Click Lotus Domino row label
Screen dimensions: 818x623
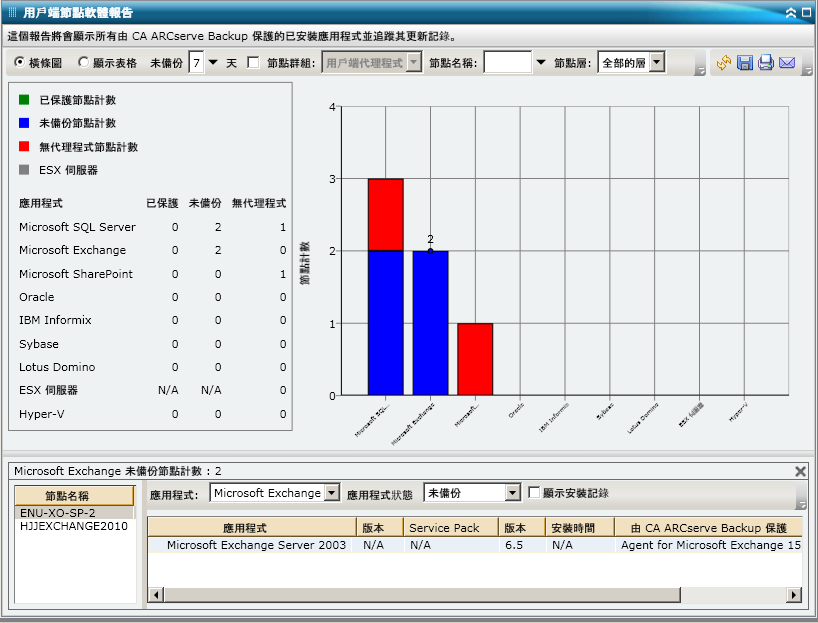pos(57,367)
